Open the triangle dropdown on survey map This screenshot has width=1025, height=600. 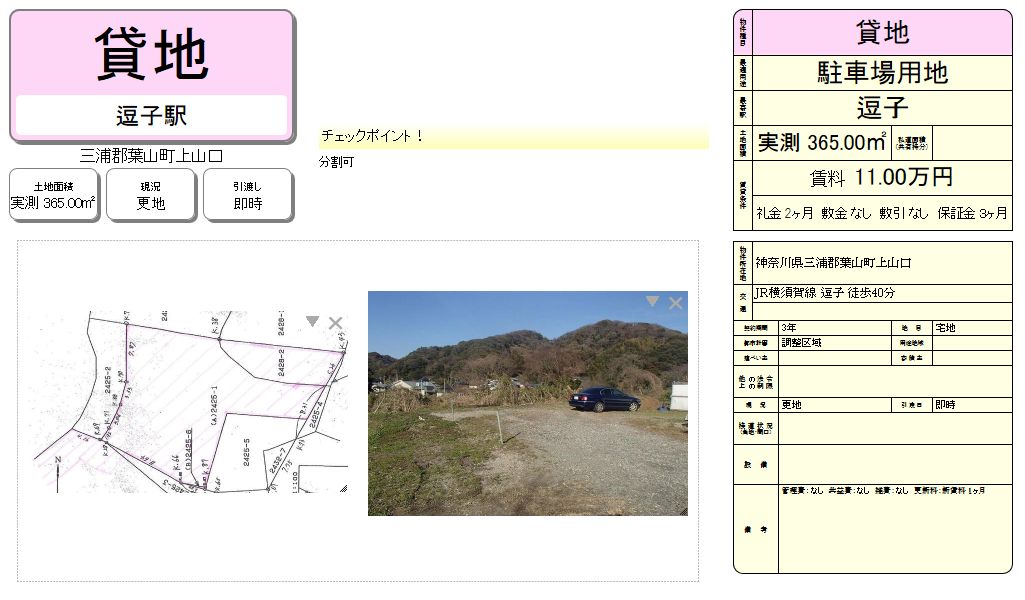click(312, 322)
